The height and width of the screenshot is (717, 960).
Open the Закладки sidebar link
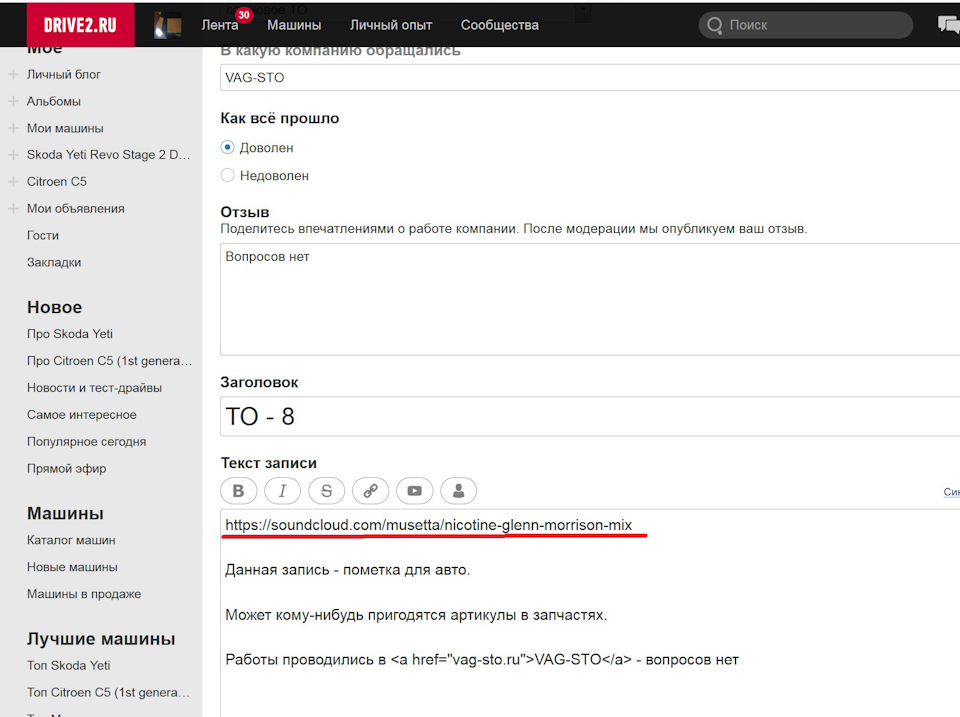[x=54, y=262]
